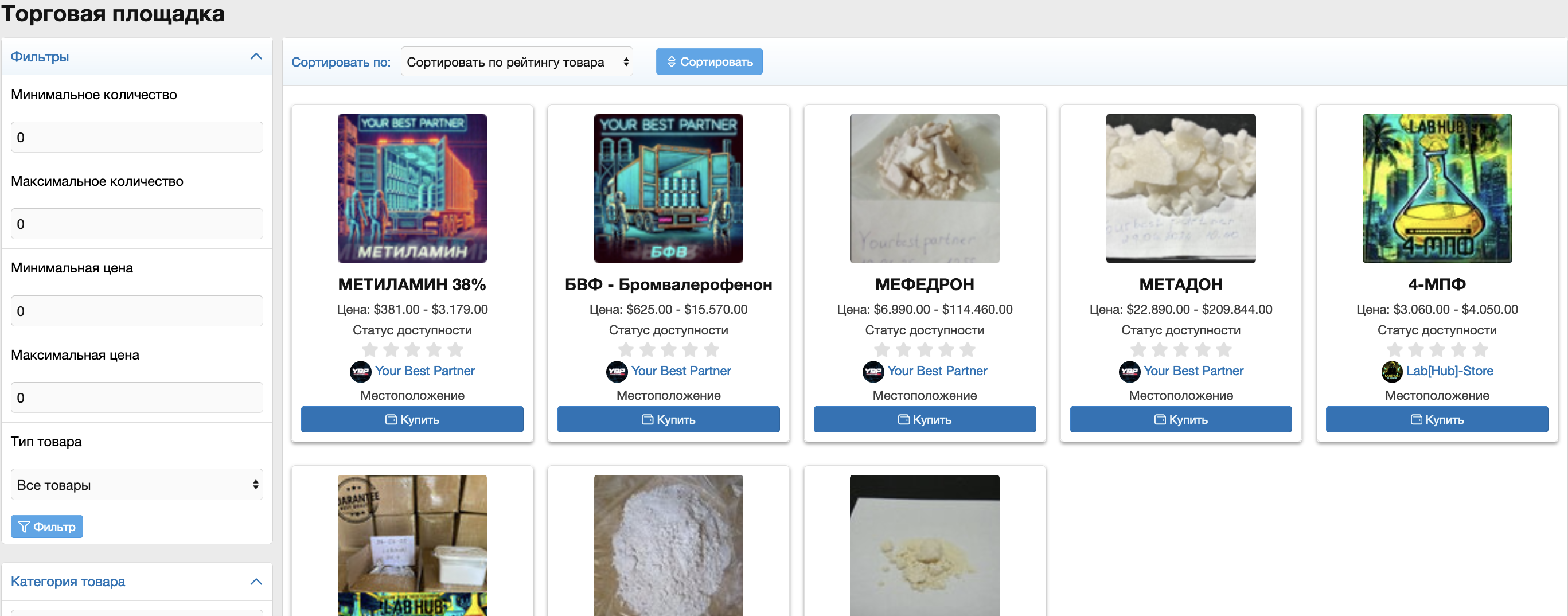Click the seller avatar icon under БВФ
The width and height of the screenshot is (1568, 616).
(x=617, y=371)
